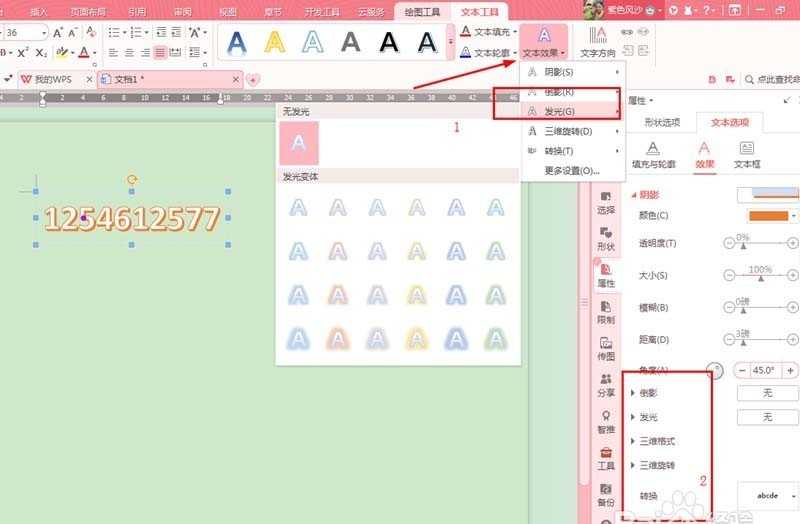Click the 工具 toolbox sidebar icon
The width and height of the screenshot is (800, 524).
click(x=606, y=458)
